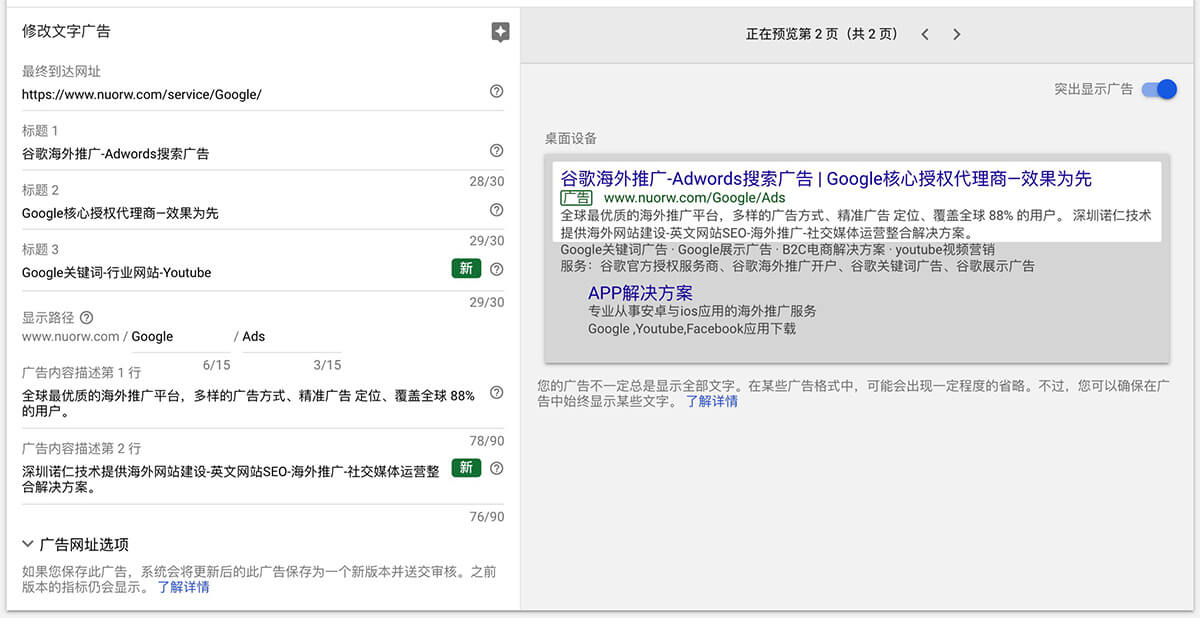Click the www.nuorw.com / path prefix text

pyautogui.click(x=74, y=337)
